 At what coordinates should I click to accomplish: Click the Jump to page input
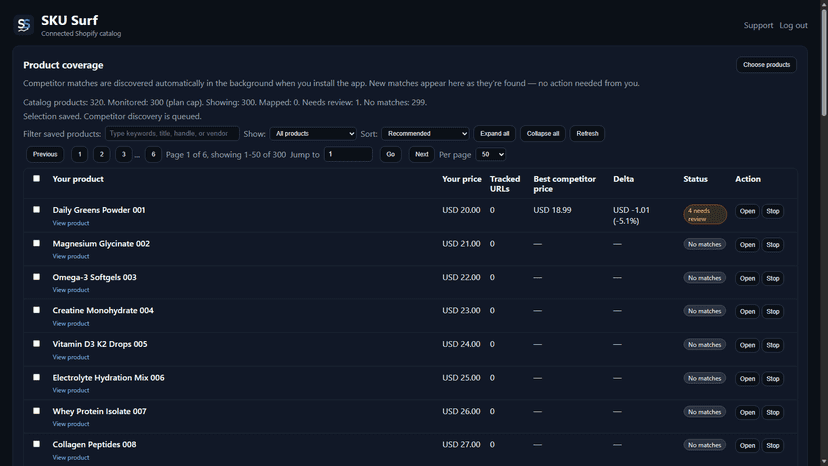tap(348, 154)
